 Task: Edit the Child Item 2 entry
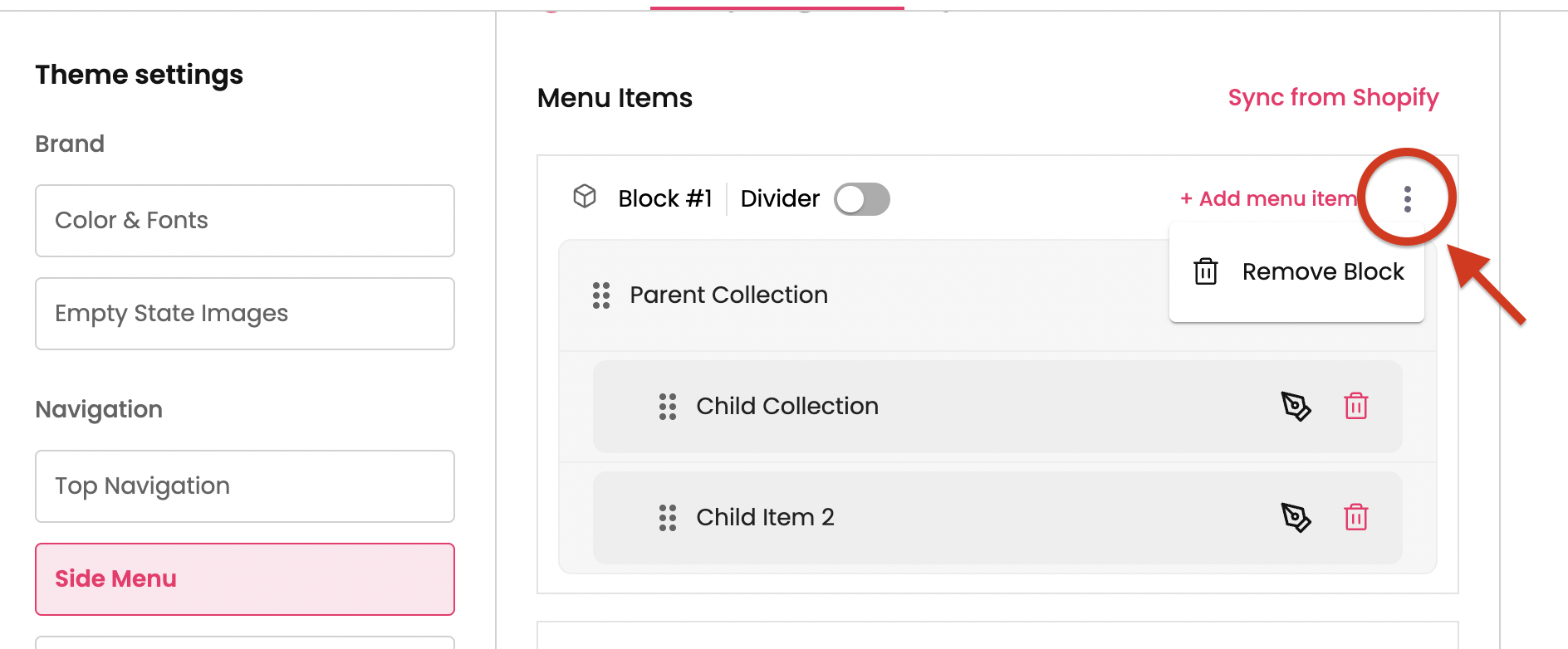pyautogui.click(x=1296, y=518)
